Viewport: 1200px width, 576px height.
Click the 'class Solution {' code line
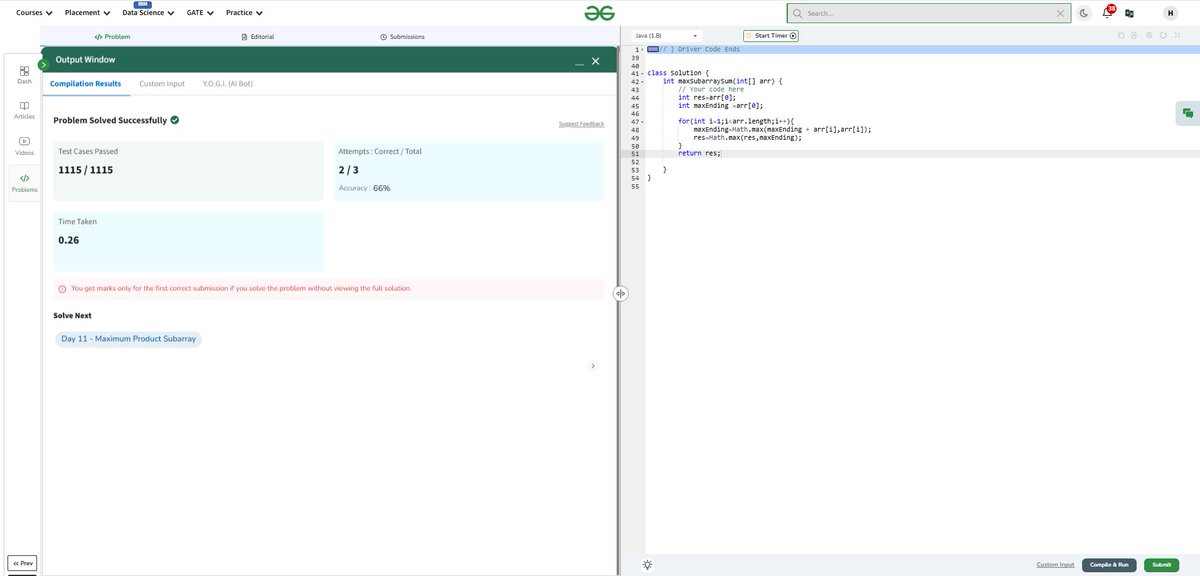(677, 73)
